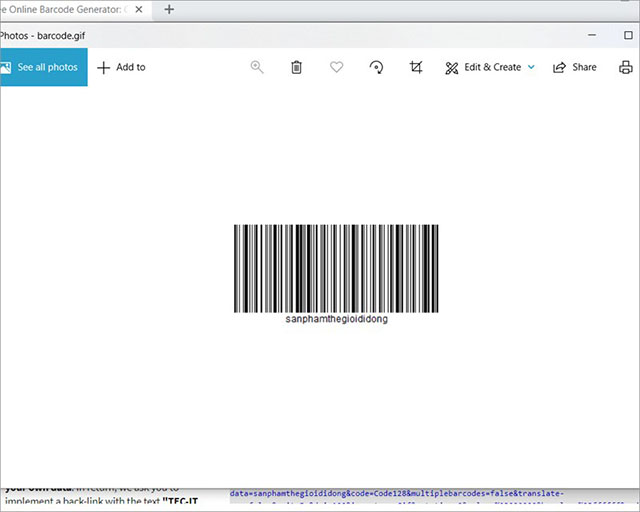640x512 pixels.
Task: Open See all photos view
Action: click(x=44, y=67)
